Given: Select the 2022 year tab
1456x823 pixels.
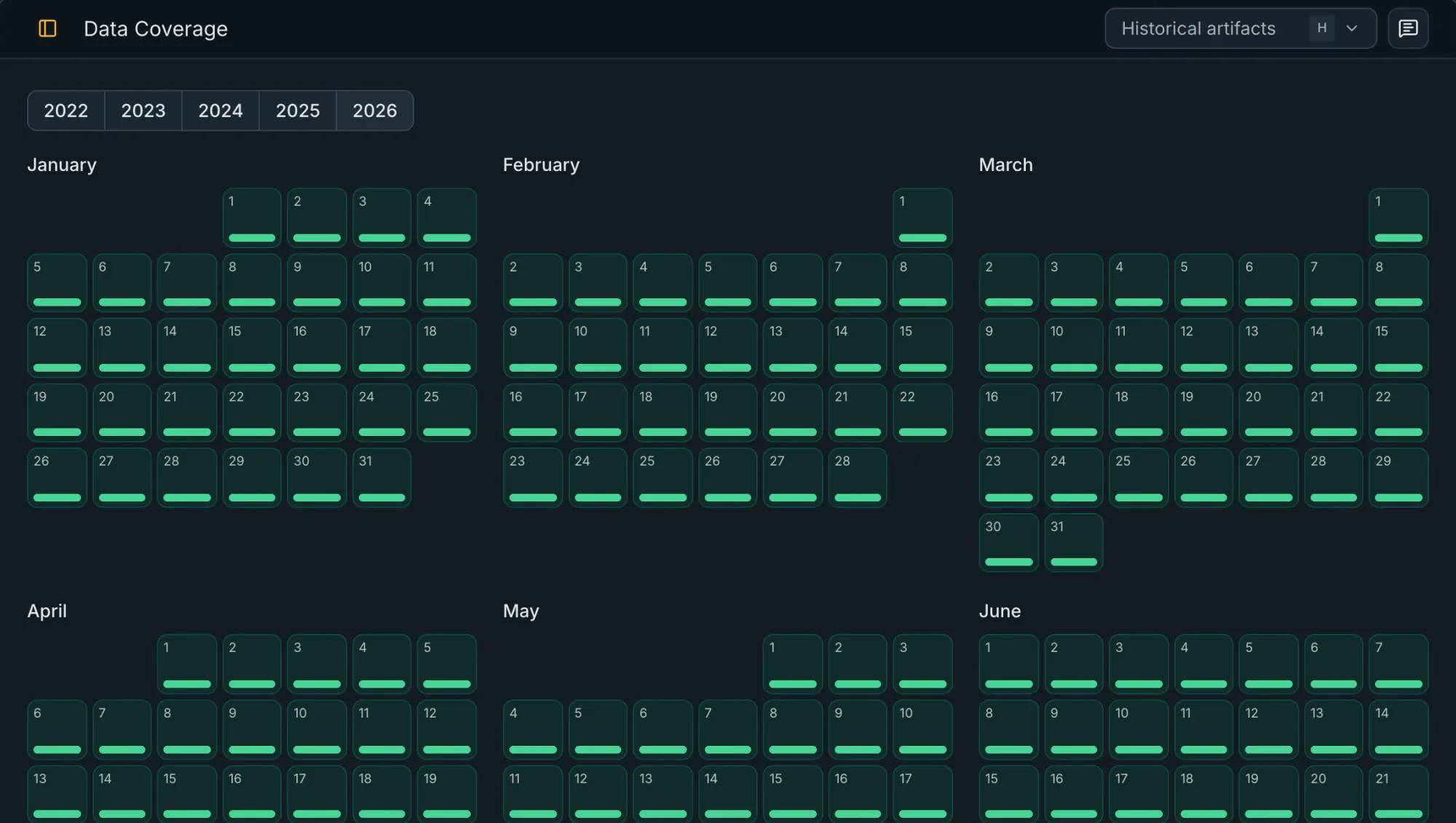Looking at the screenshot, I should point(66,111).
